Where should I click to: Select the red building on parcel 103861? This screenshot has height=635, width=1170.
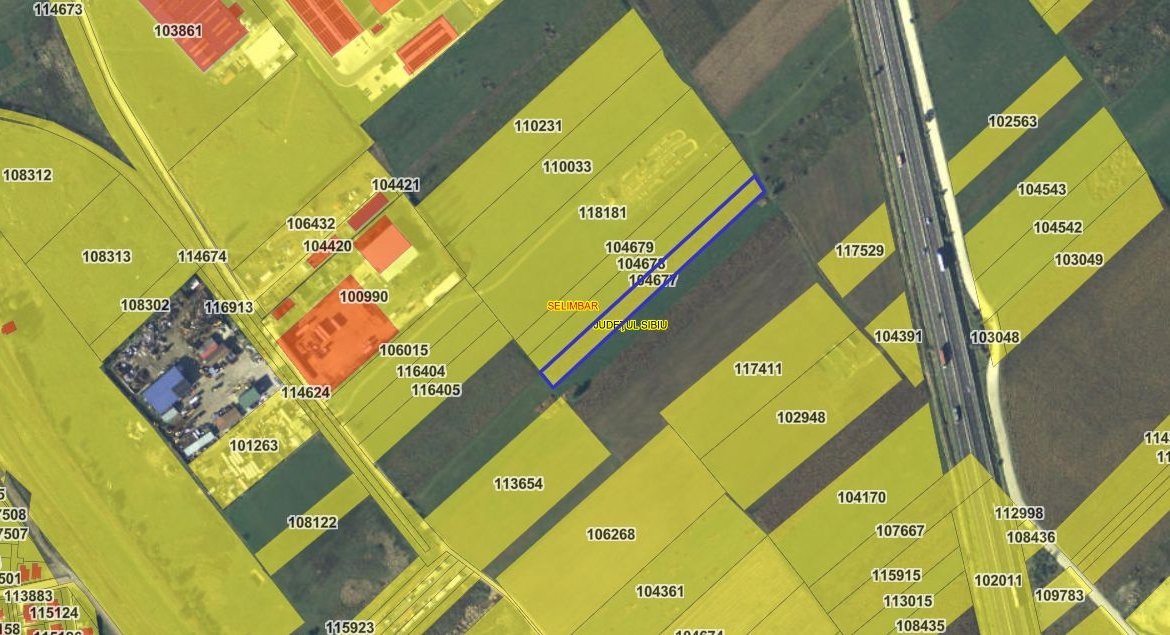pos(195,25)
